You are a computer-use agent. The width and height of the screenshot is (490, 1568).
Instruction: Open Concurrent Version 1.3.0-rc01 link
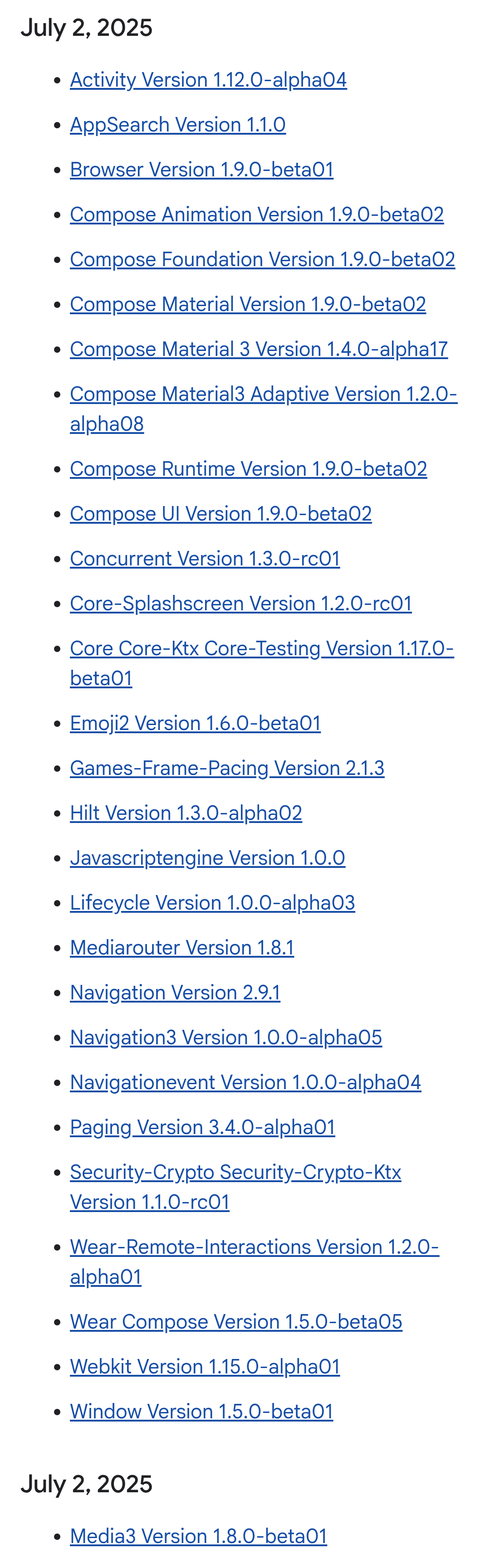(x=205, y=559)
